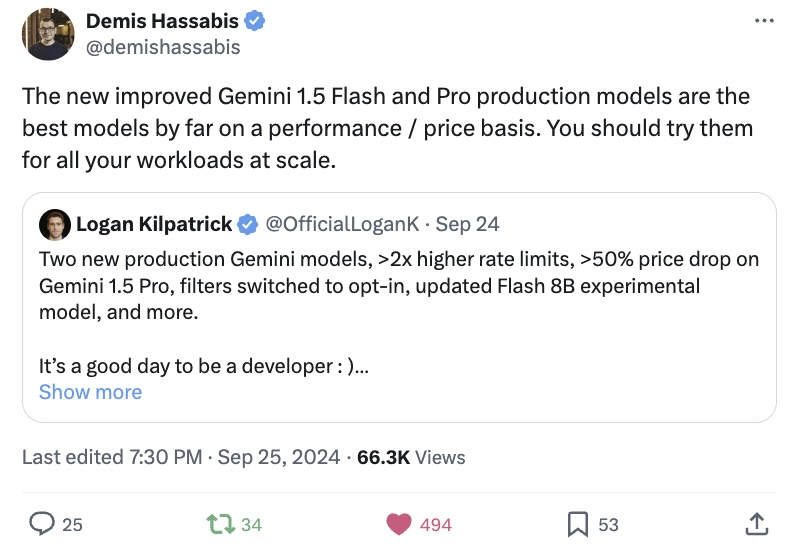798x554 pixels.
Task: Toggle the heart like icon
Action: click(399, 524)
